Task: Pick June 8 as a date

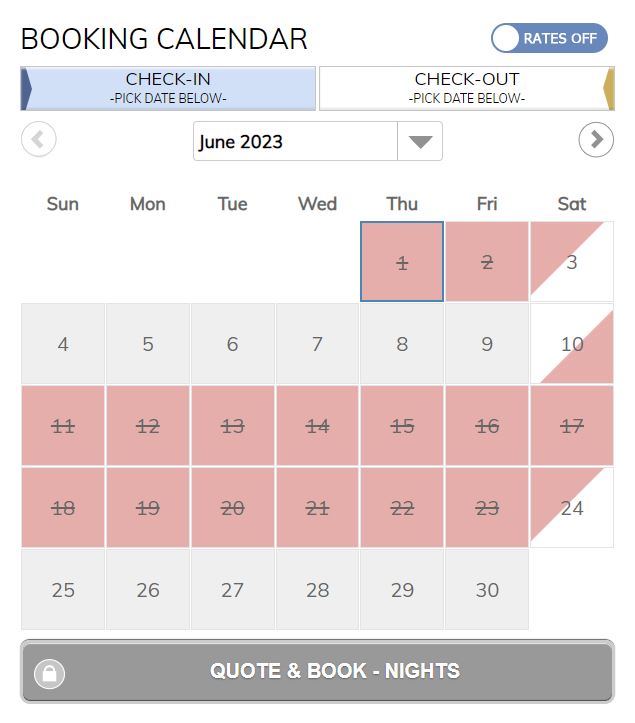Action: 402,344
